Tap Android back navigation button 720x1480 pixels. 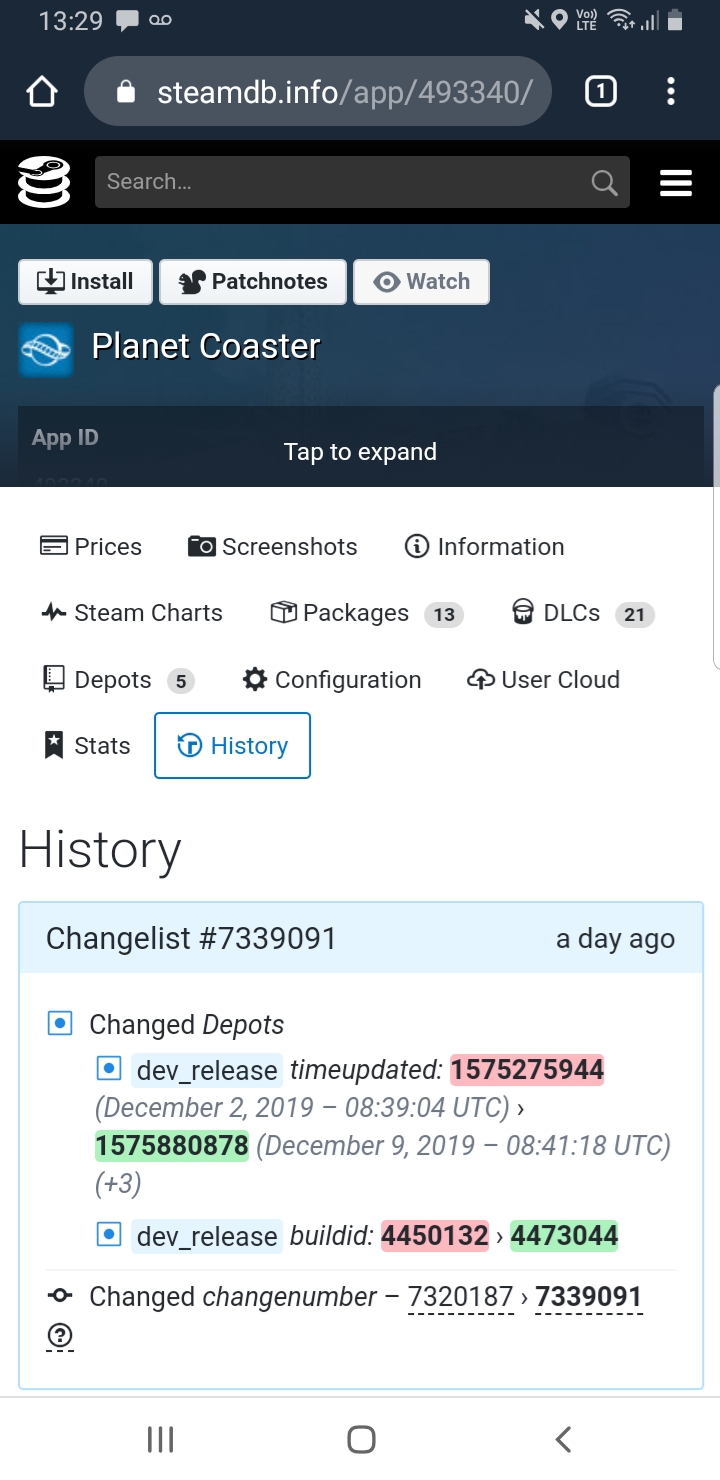click(562, 1439)
